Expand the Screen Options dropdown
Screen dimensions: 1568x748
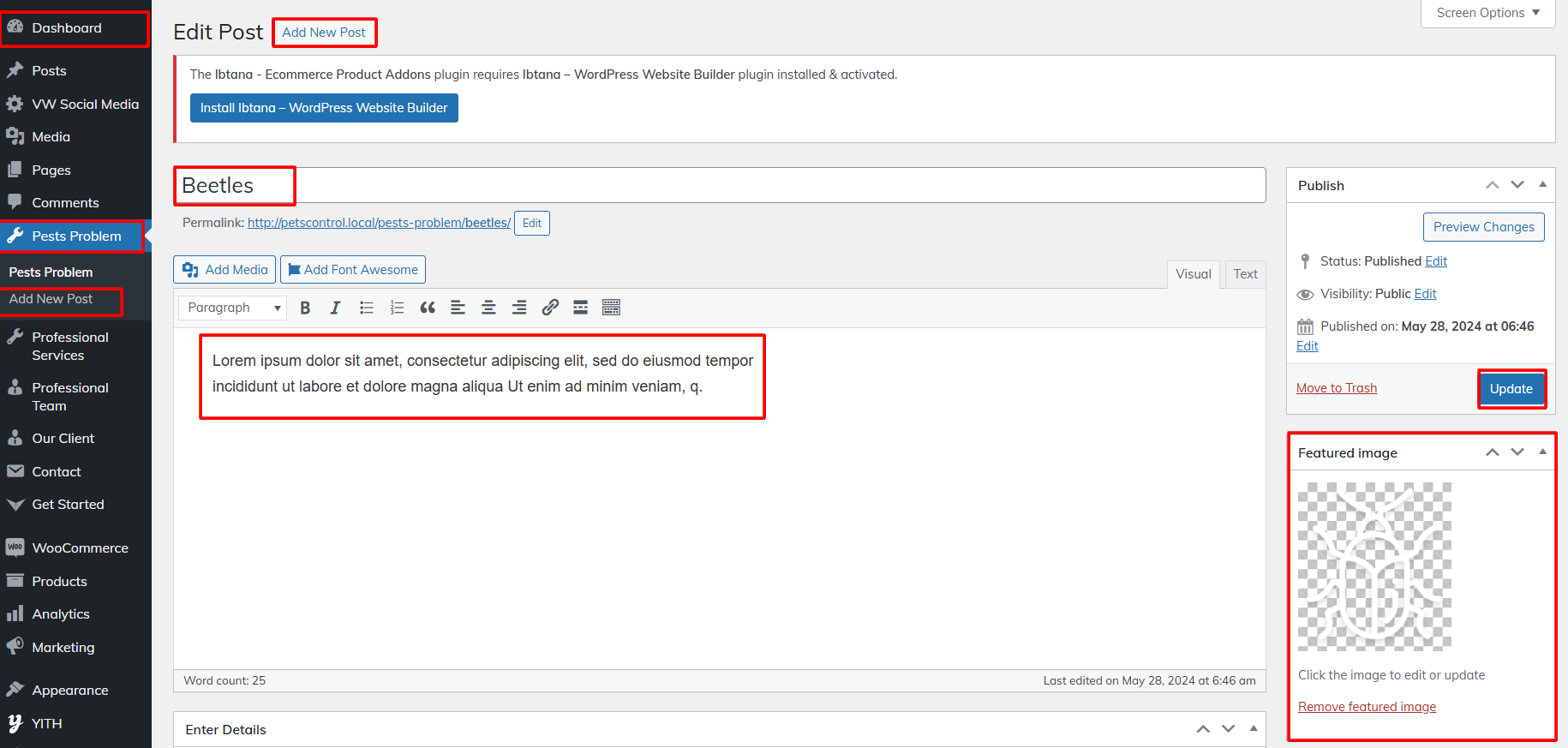1487,13
